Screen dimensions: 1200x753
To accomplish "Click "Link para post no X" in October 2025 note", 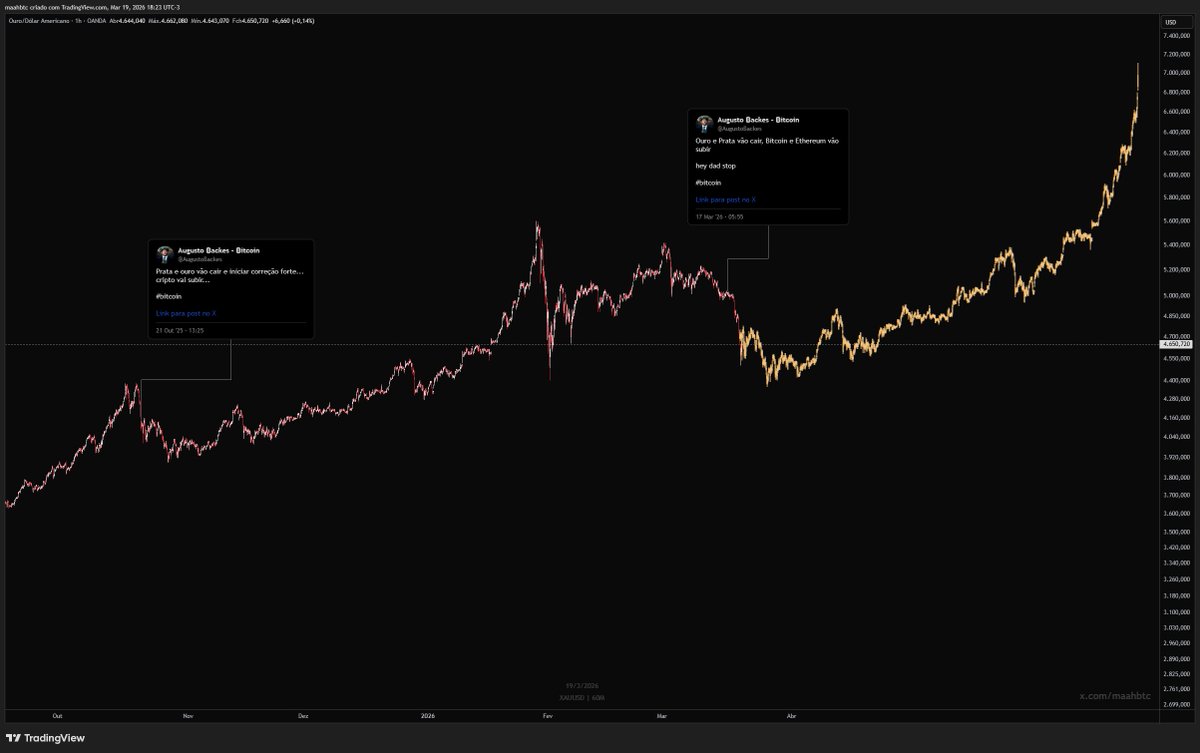I will coord(186,313).
